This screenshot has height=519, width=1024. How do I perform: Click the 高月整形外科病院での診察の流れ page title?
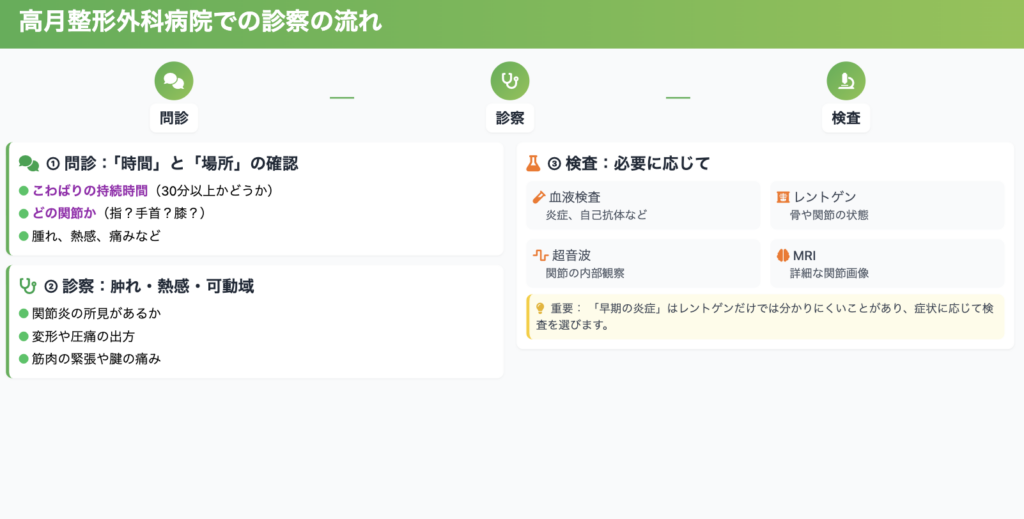(x=200, y=22)
